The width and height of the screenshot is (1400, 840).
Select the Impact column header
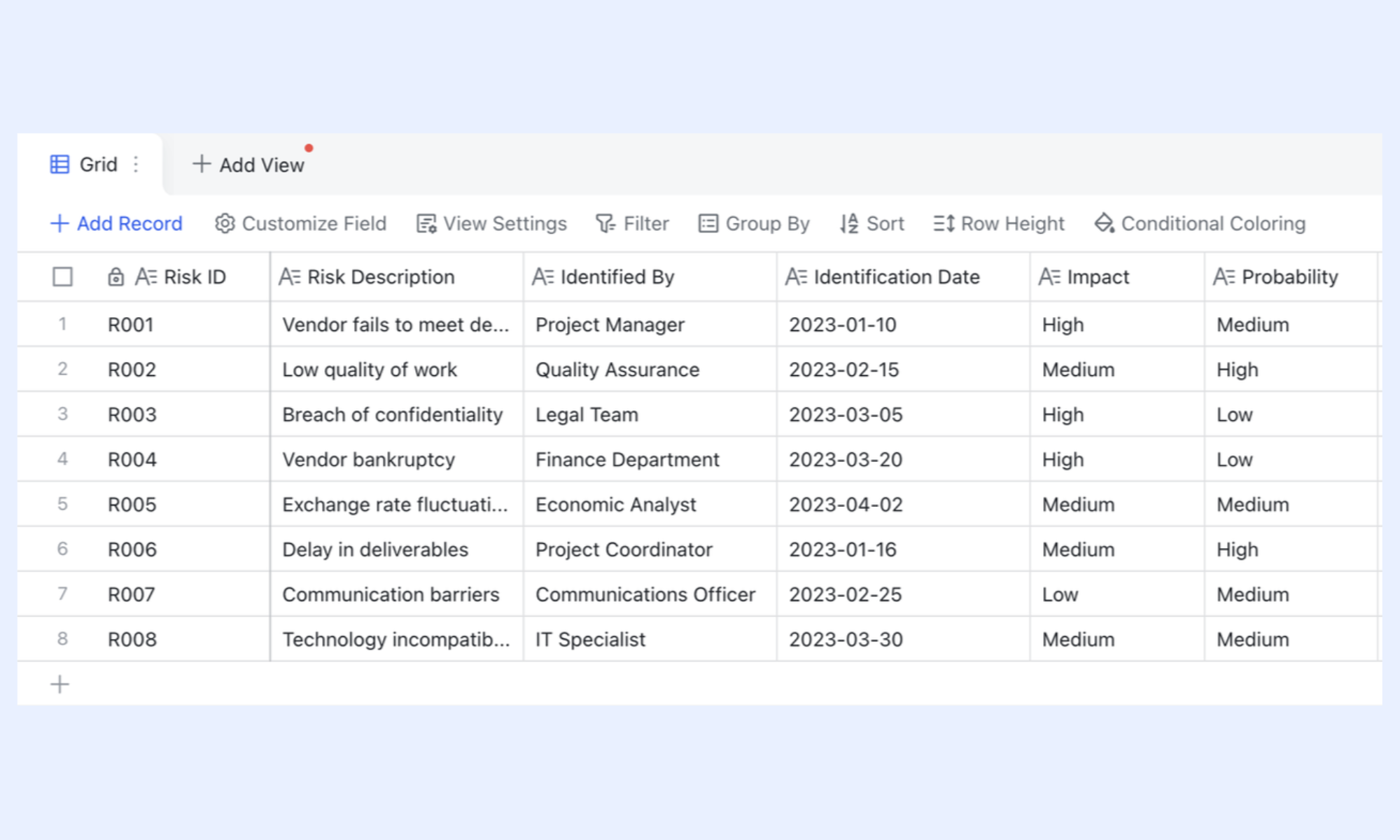pos(1117,277)
